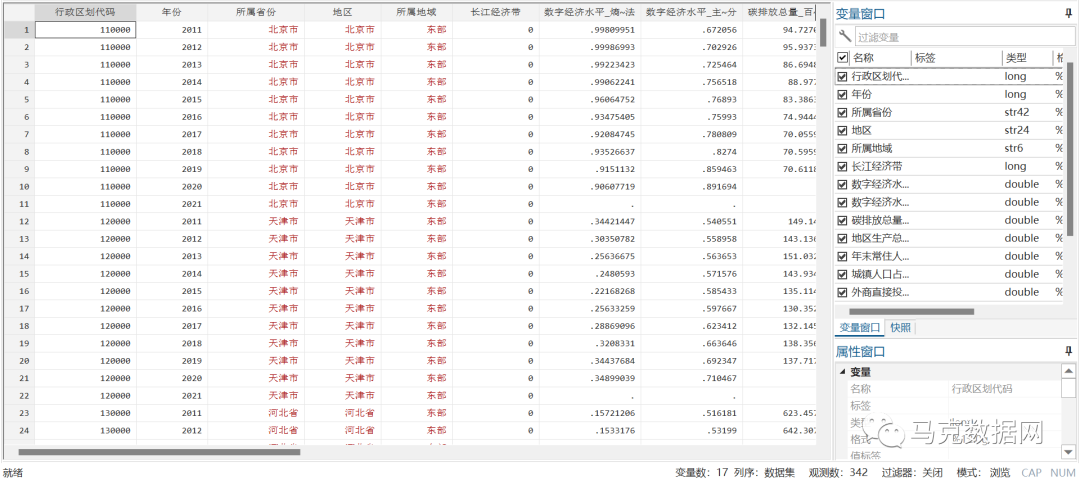
Task: Click the str24 type entry for 地区
Action: point(1016,130)
